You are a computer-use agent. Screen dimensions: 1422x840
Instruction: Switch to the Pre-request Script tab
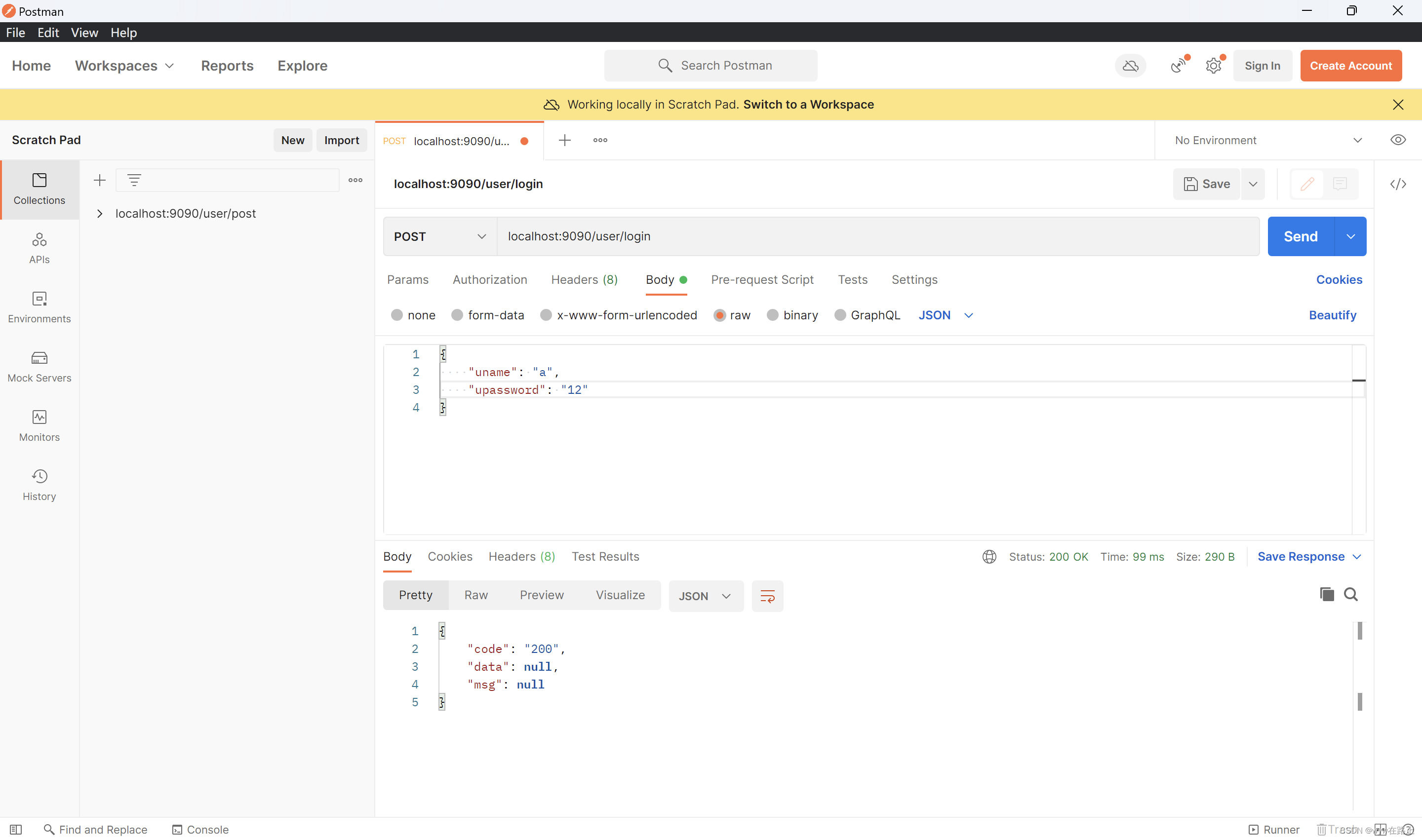pyautogui.click(x=762, y=280)
